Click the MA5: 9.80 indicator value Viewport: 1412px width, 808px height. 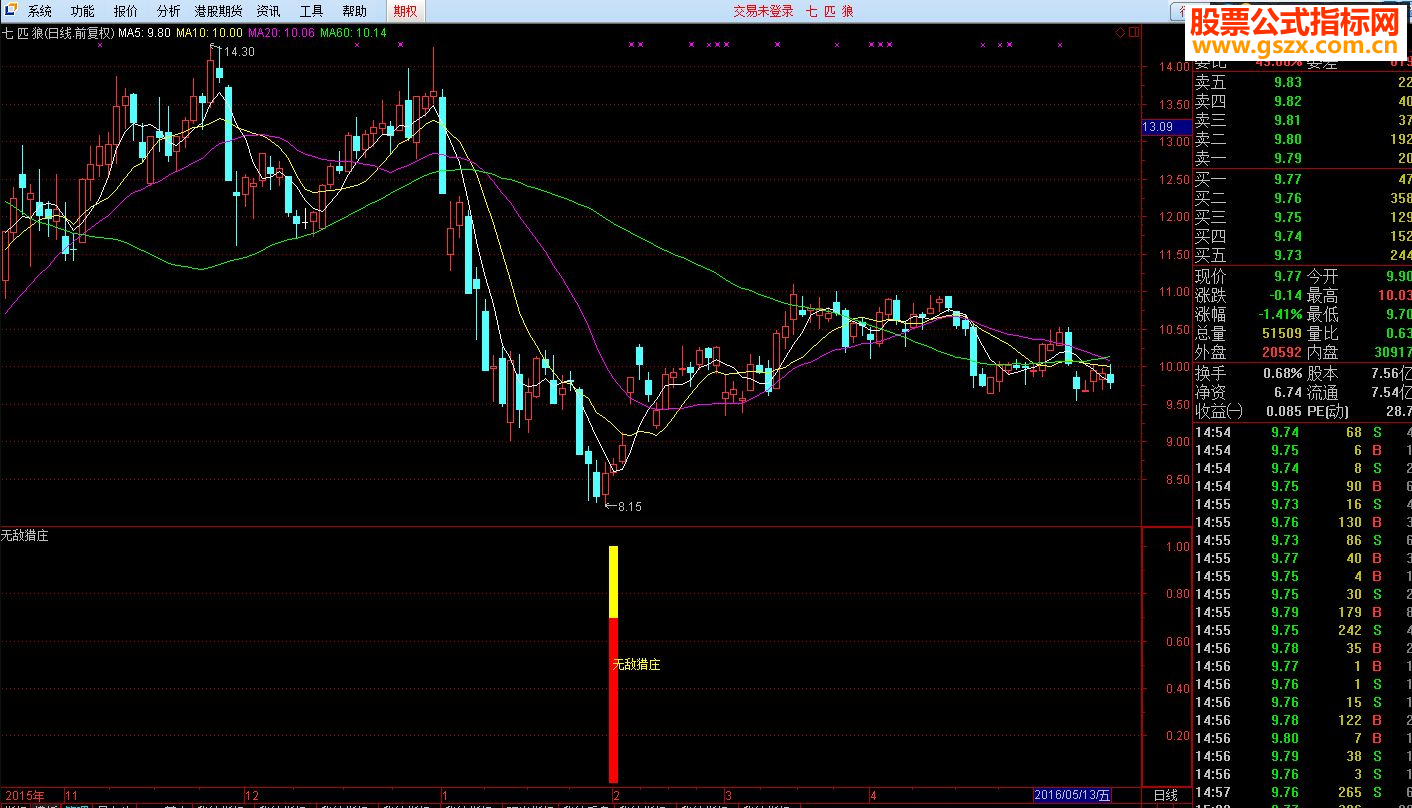[145, 32]
